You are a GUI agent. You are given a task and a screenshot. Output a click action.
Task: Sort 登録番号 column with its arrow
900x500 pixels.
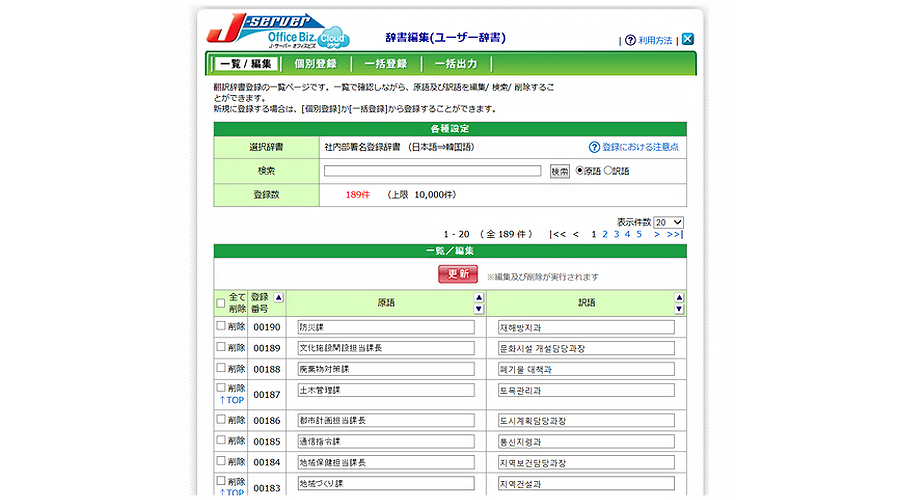278,297
